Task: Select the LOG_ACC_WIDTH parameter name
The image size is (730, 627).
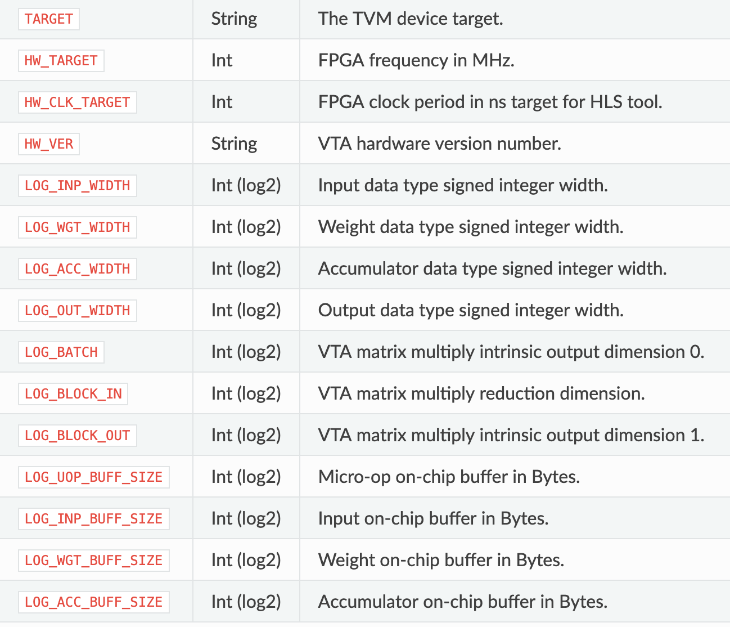Action: click(77, 269)
